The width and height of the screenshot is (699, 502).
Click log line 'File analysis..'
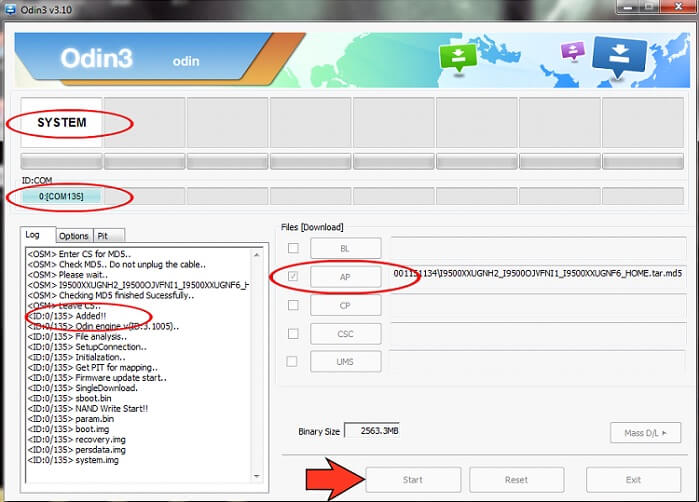coord(77,337)
